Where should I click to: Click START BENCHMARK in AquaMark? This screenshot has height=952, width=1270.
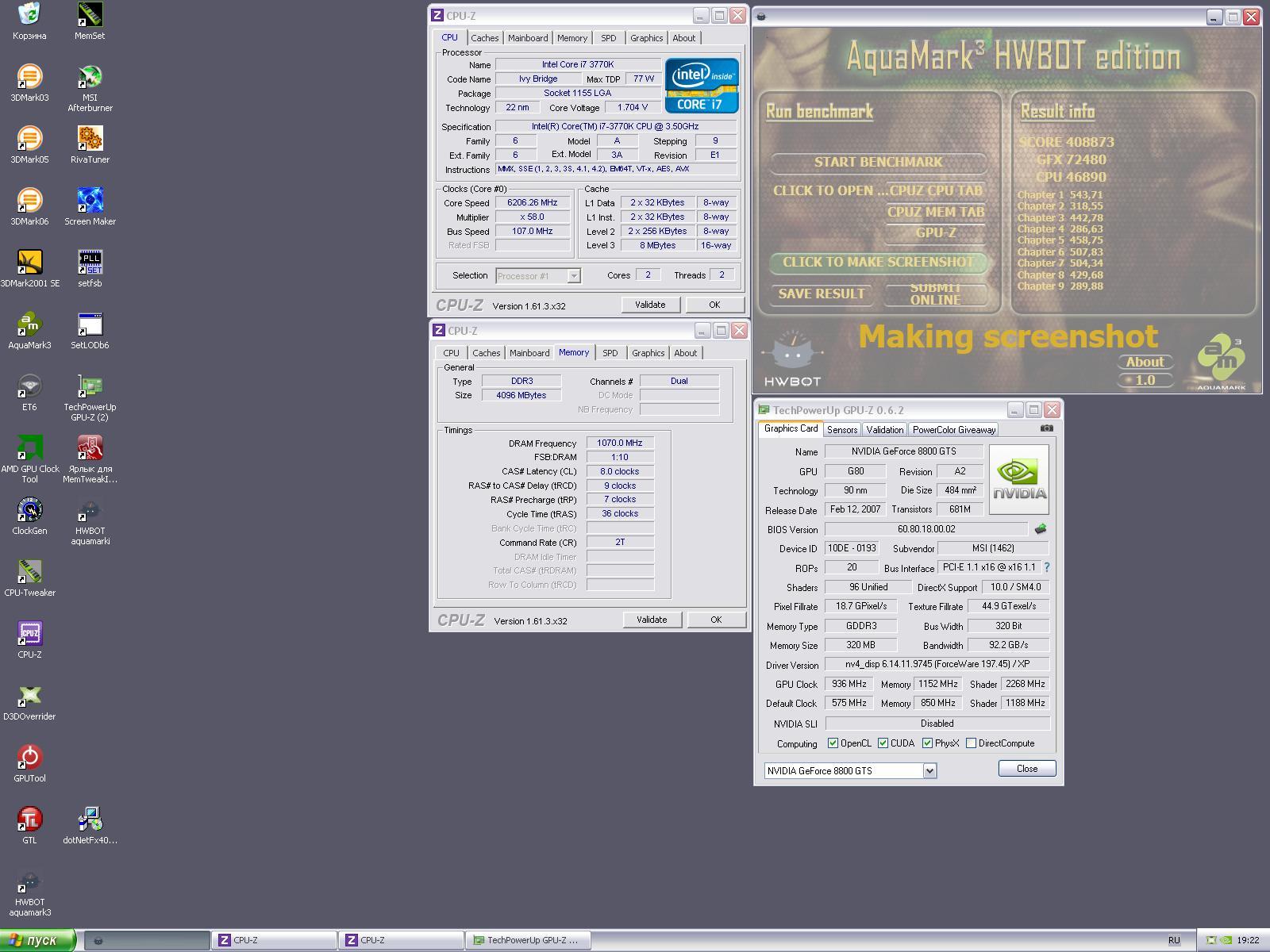coord(878,162)
